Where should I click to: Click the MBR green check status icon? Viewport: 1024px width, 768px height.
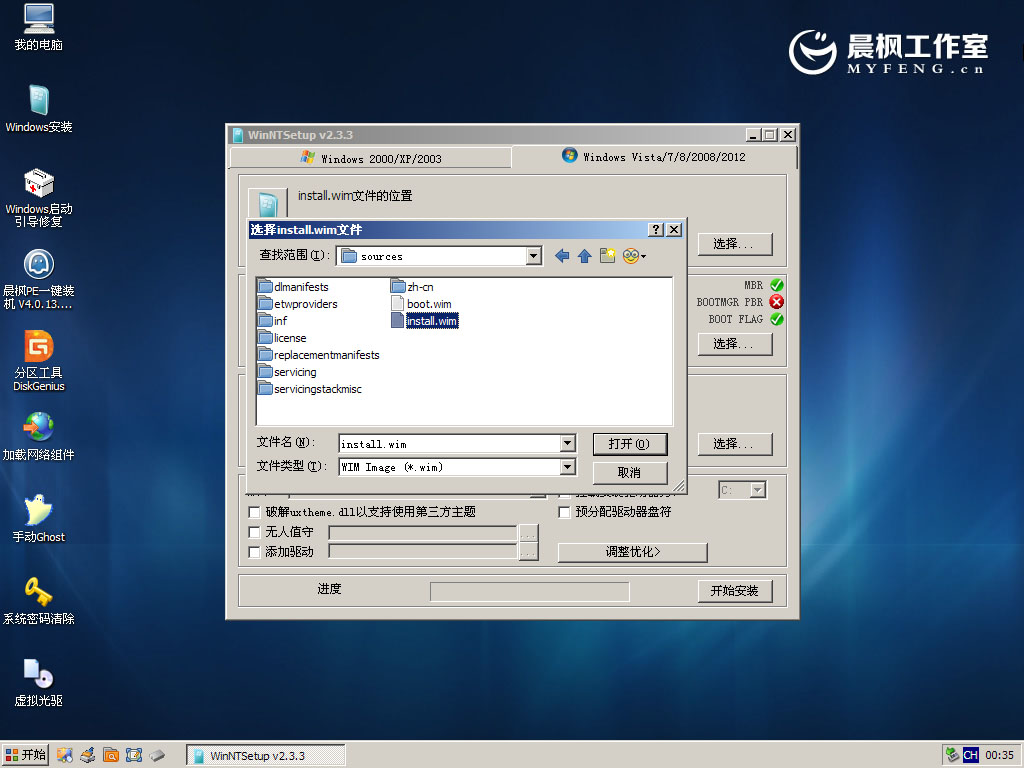point(776,285)
